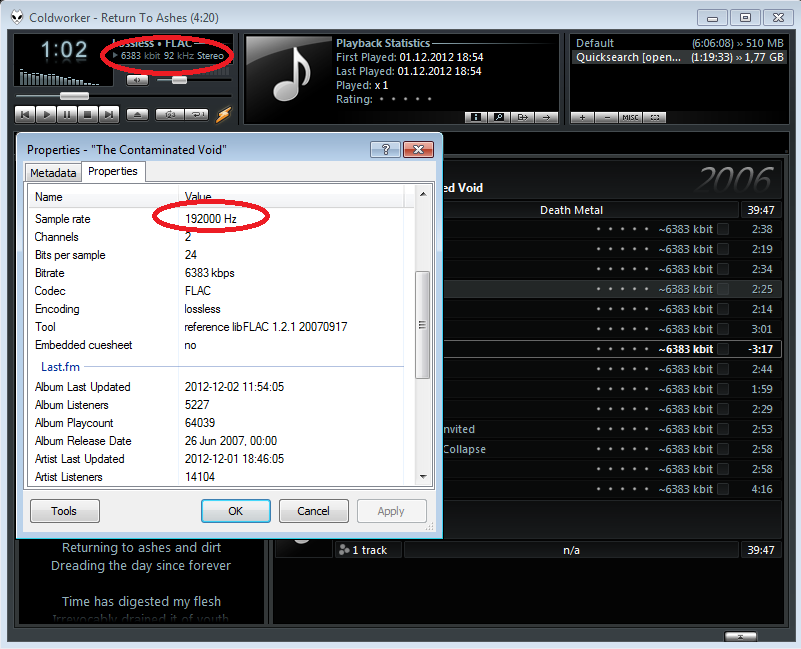Screen dimensions: 801x649
Task: Remove the playlist with the minus button
Action: coord(607,118)
